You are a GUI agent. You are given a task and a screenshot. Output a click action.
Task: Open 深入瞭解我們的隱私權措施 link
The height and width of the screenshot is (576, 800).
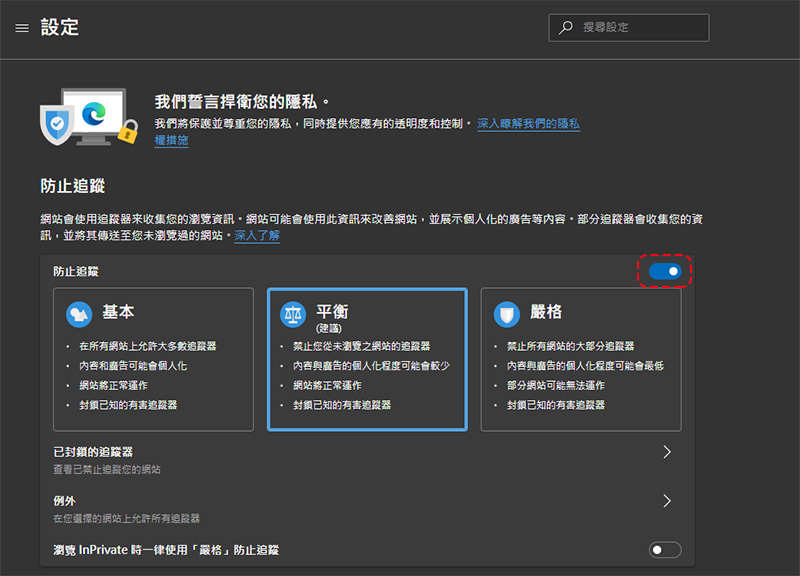click(x=528, y=124)
